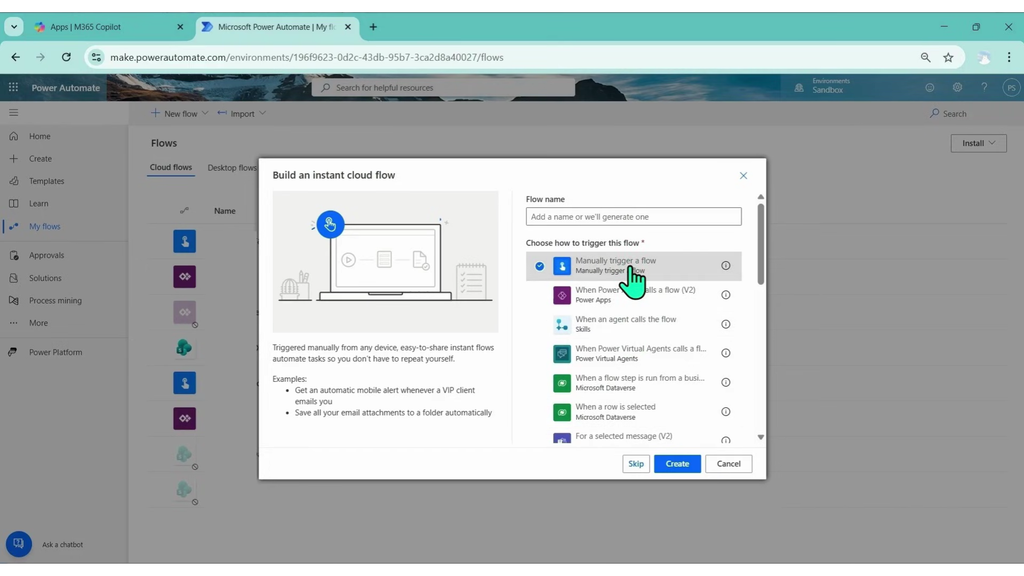
Task: Click the Create button
Action: coord(677,464)
